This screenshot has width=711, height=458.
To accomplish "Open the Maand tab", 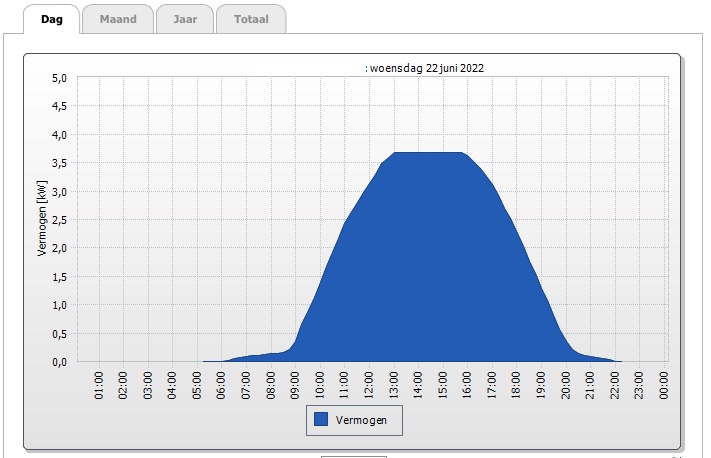I will pyautogui.click(x=117, y=19).
